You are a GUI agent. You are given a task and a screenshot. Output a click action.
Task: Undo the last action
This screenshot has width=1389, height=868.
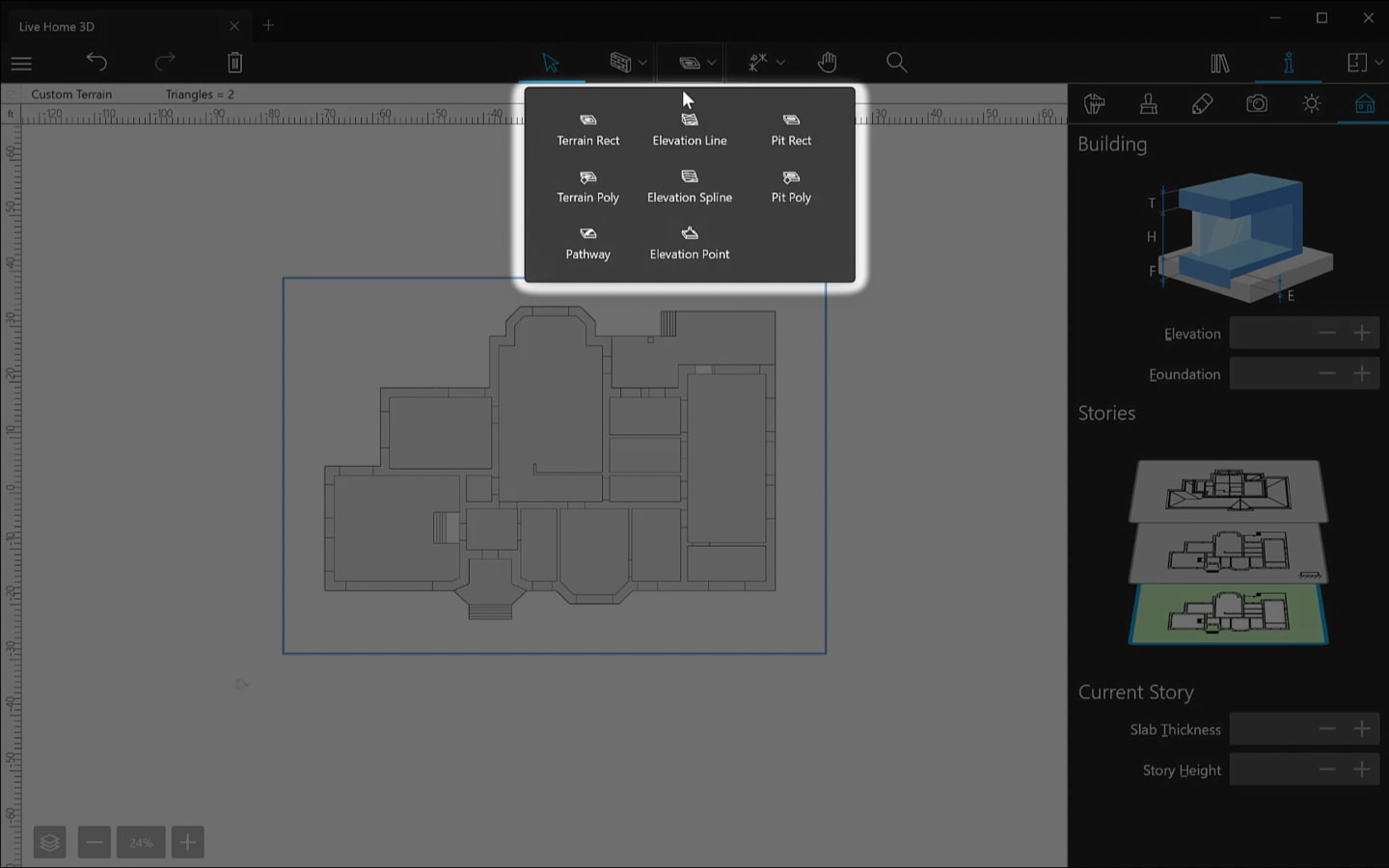point(96,62)
